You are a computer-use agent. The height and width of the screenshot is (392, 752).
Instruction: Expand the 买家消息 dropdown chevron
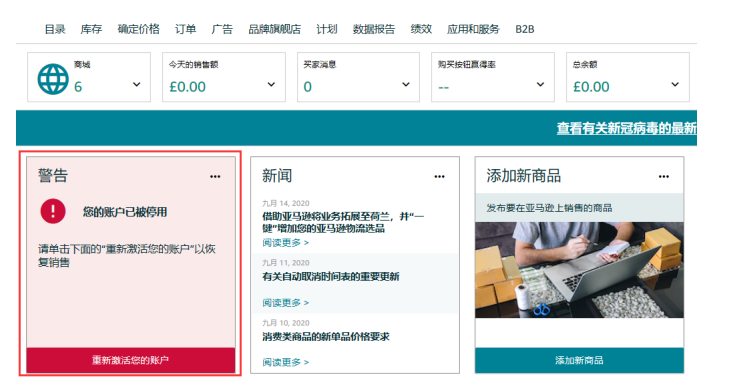coord(406,84)
